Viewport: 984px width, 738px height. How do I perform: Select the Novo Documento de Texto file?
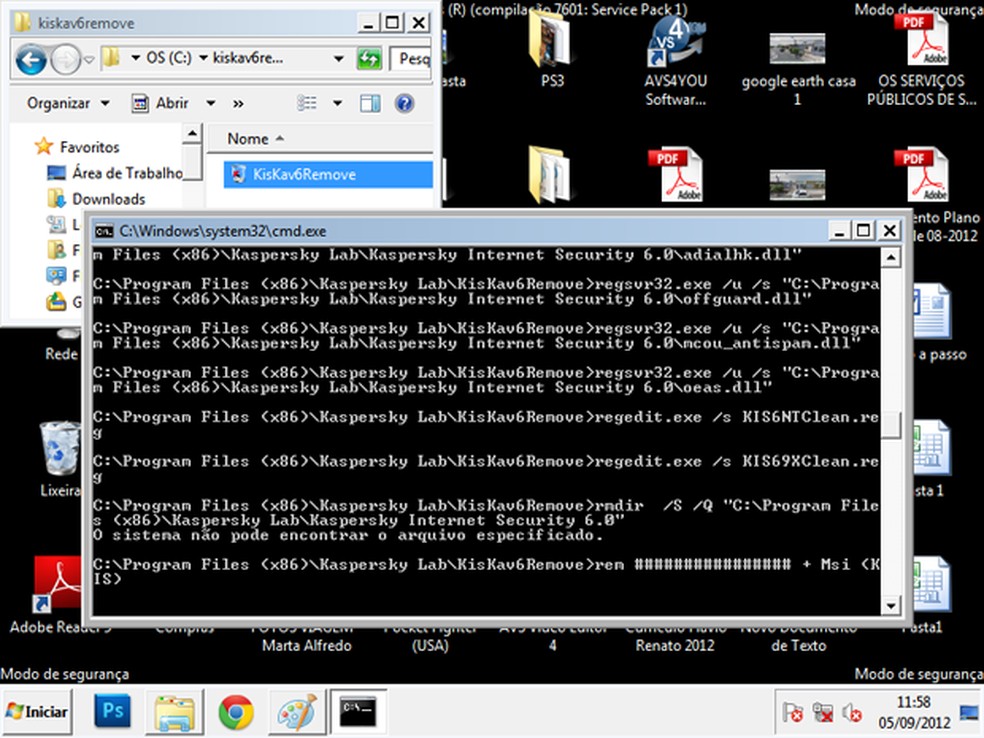[798, 638]
